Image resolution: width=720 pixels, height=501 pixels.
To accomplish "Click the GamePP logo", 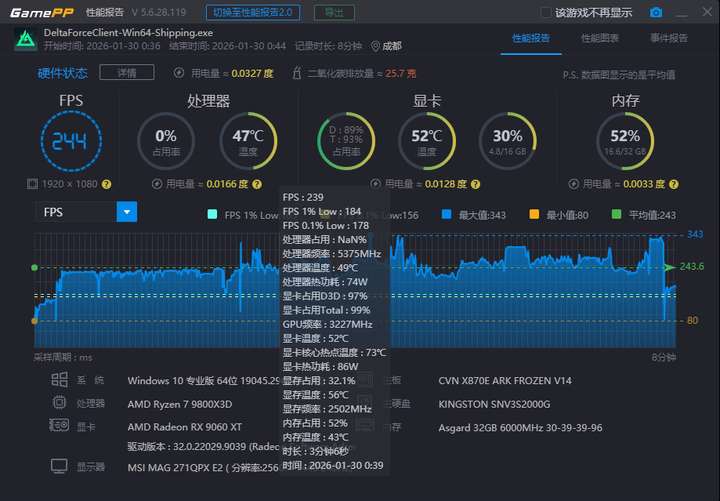I will tap(41, 12).
